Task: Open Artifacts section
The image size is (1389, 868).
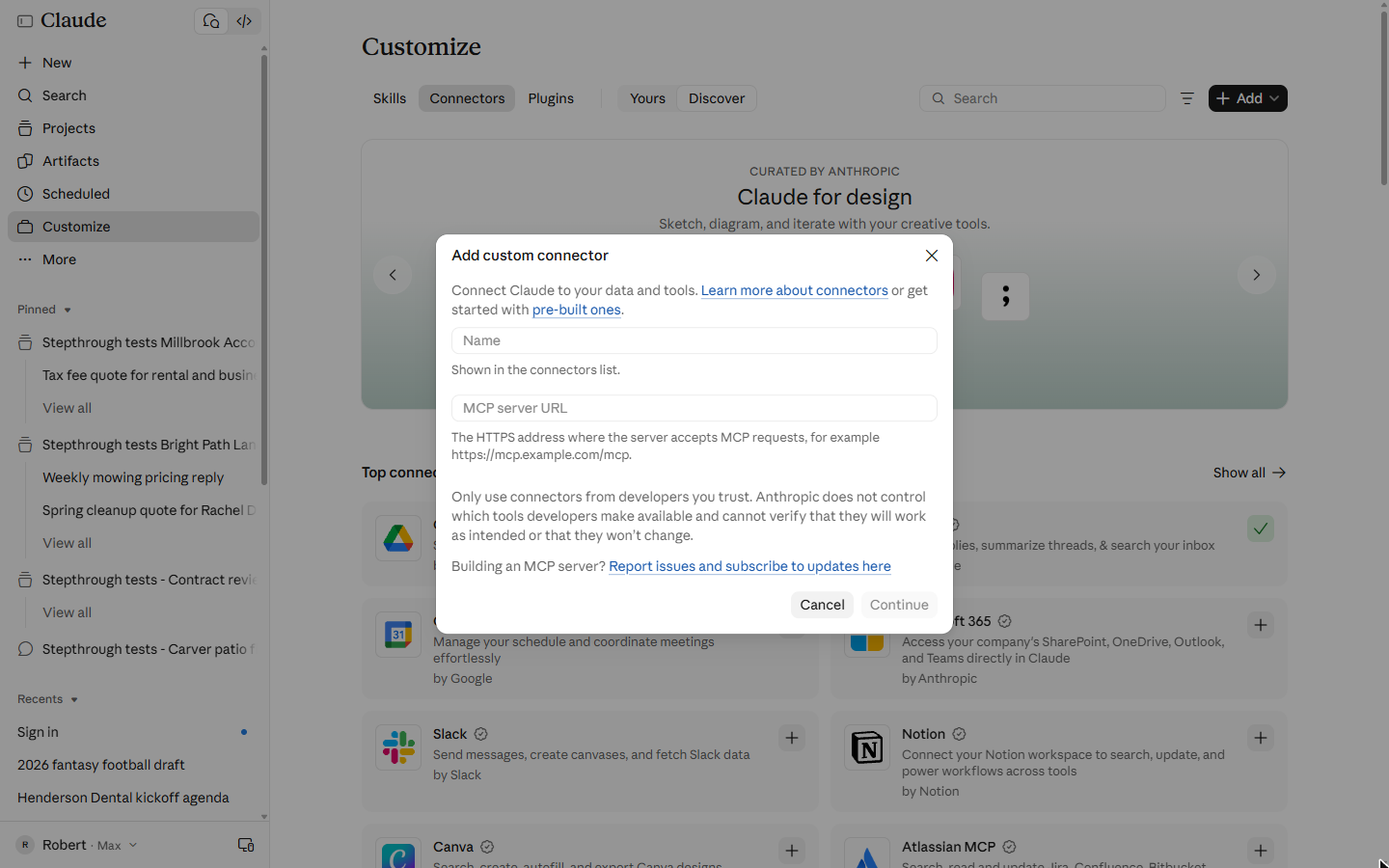Action: click(133, 161)
